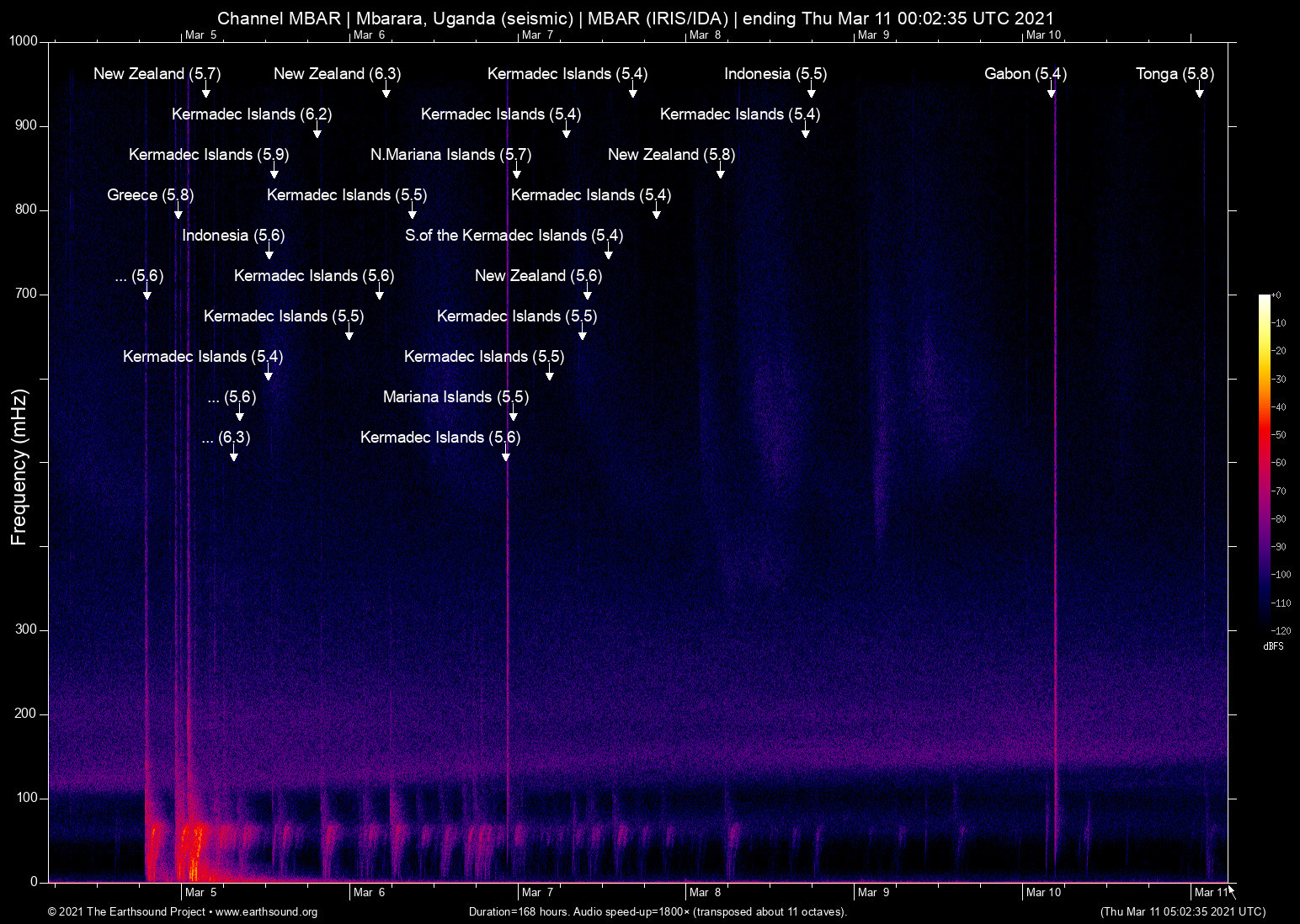Click the N.Mariana Islands (5.7) marker
Image resolution: width=1300 pixels, height=924 pixels.
tap(452, 155)
